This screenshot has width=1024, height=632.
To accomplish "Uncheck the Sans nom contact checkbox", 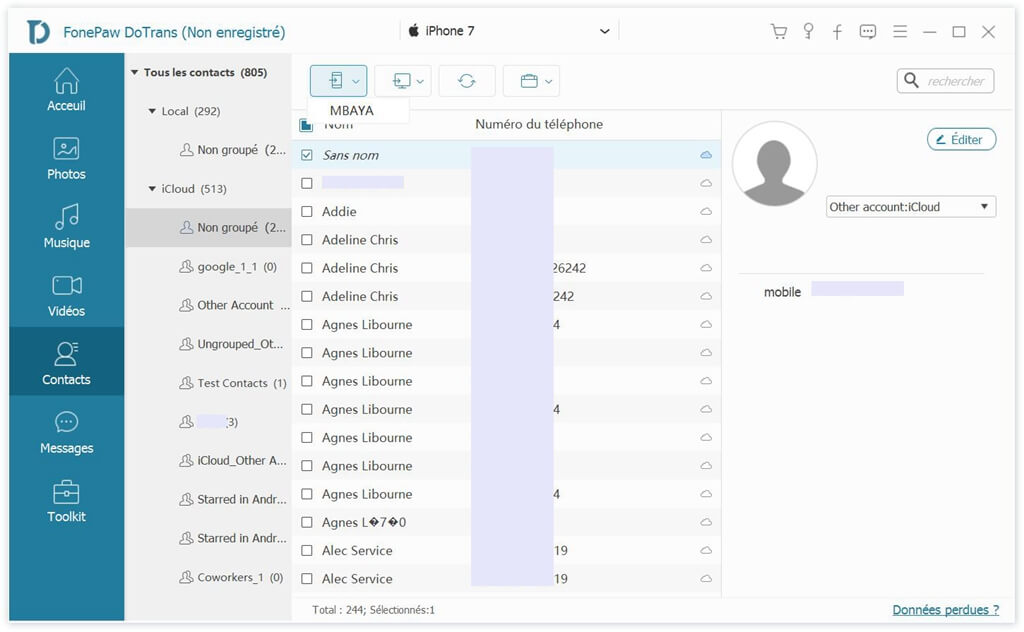I will tap(306, 155).
